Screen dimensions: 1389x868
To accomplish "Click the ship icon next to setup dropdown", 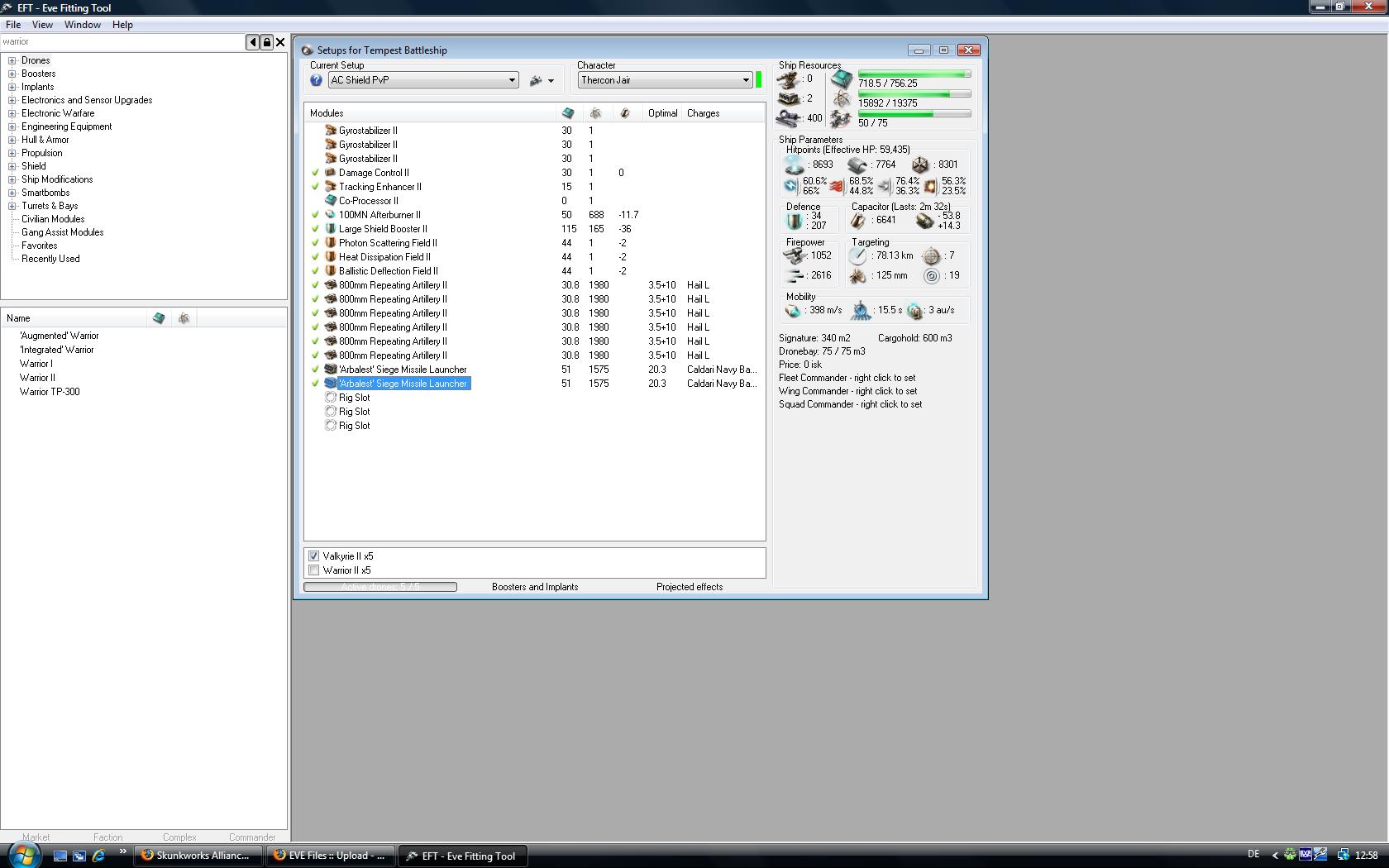I will pos(536,80).
